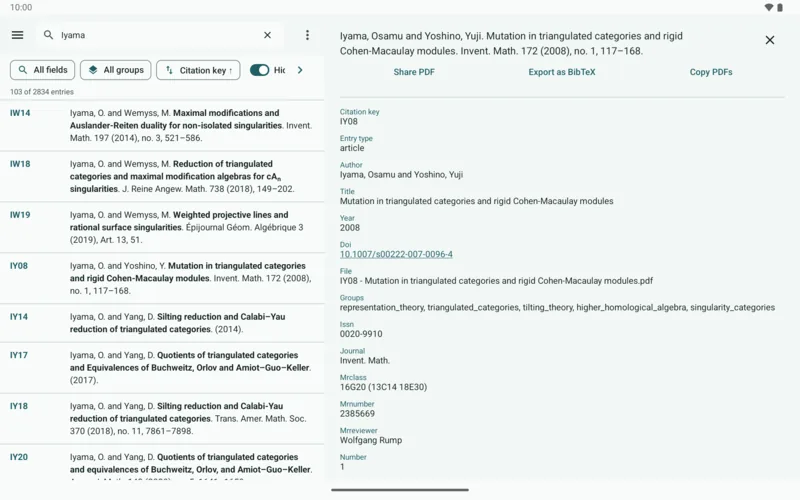Tap Export as BibTeX

(x=562, y=72)
